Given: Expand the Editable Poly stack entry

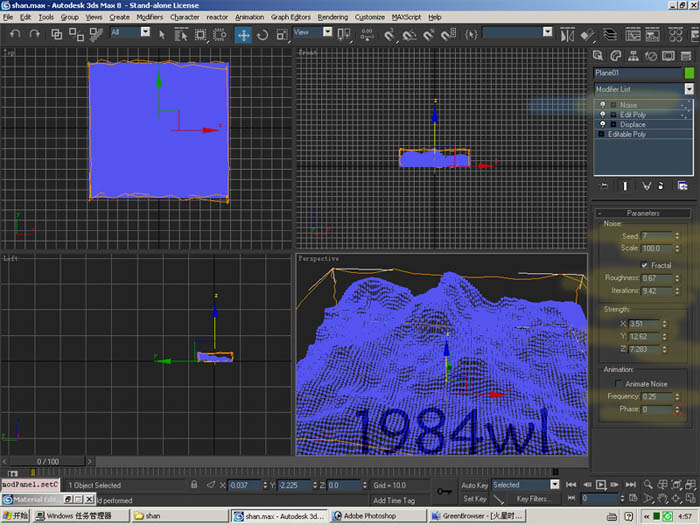Looking at the screenshot, I should click(x=601, y=134).
